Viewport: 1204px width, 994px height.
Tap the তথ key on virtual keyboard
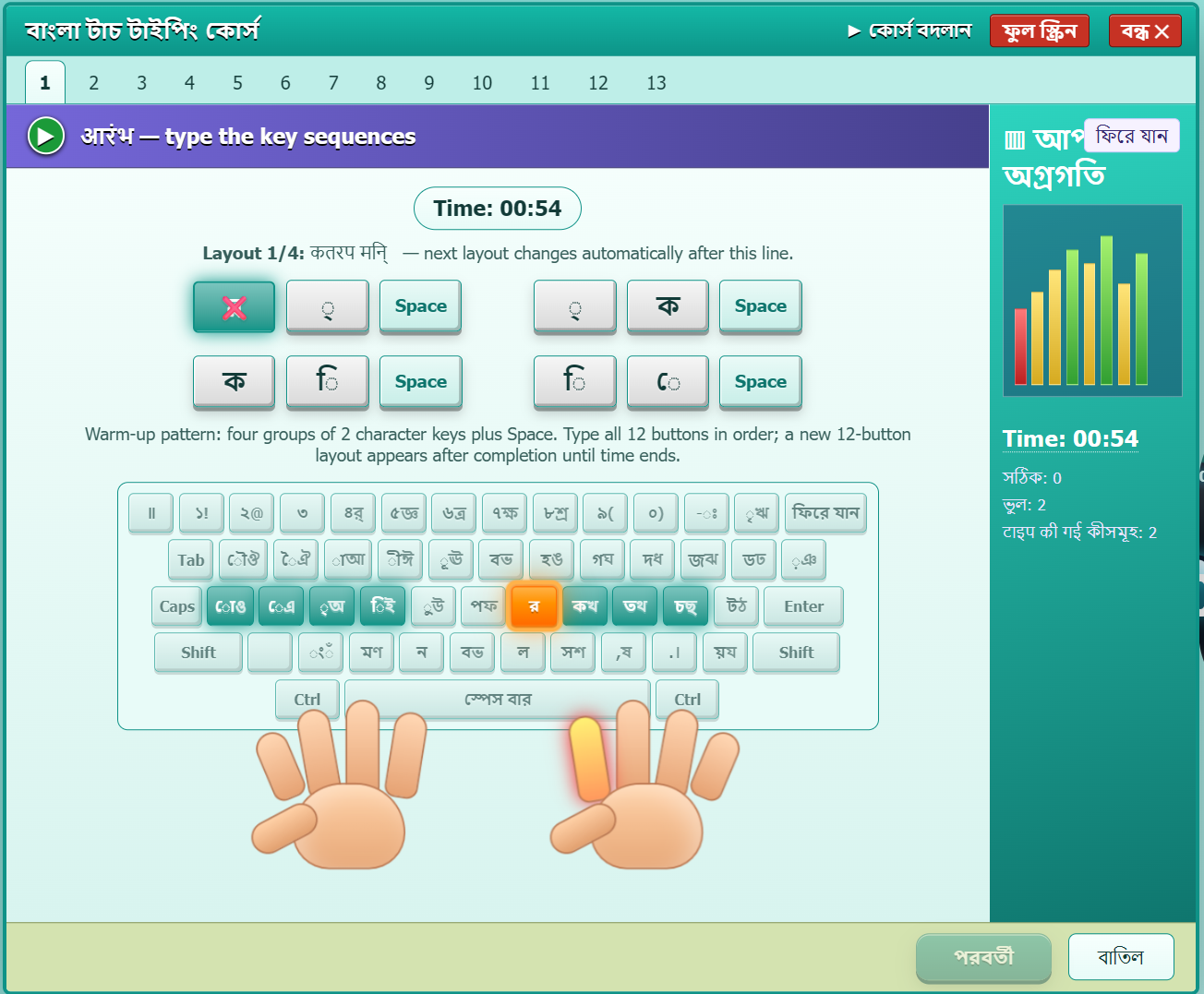click(635, 606)
